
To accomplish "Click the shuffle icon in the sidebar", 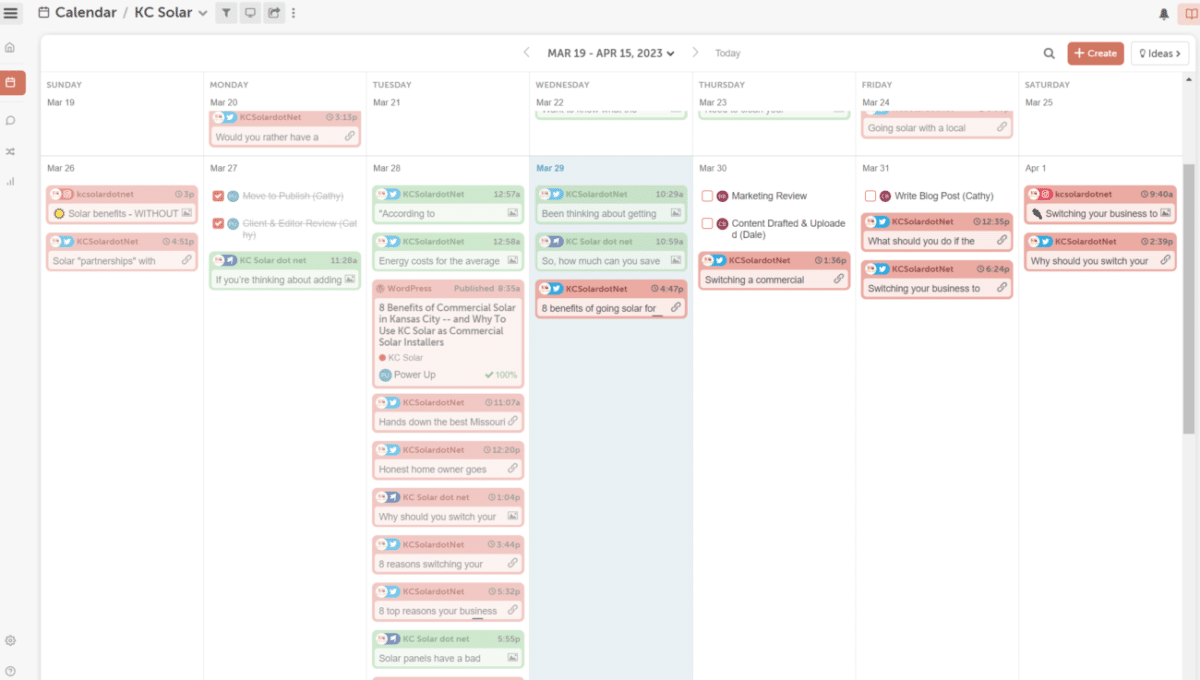I will 12,151.
